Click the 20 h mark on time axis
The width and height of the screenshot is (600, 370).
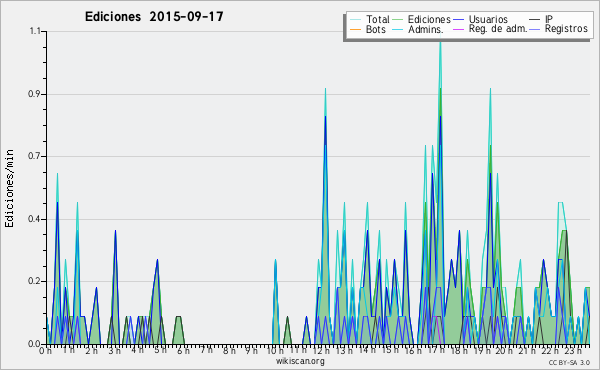(504, 350)
